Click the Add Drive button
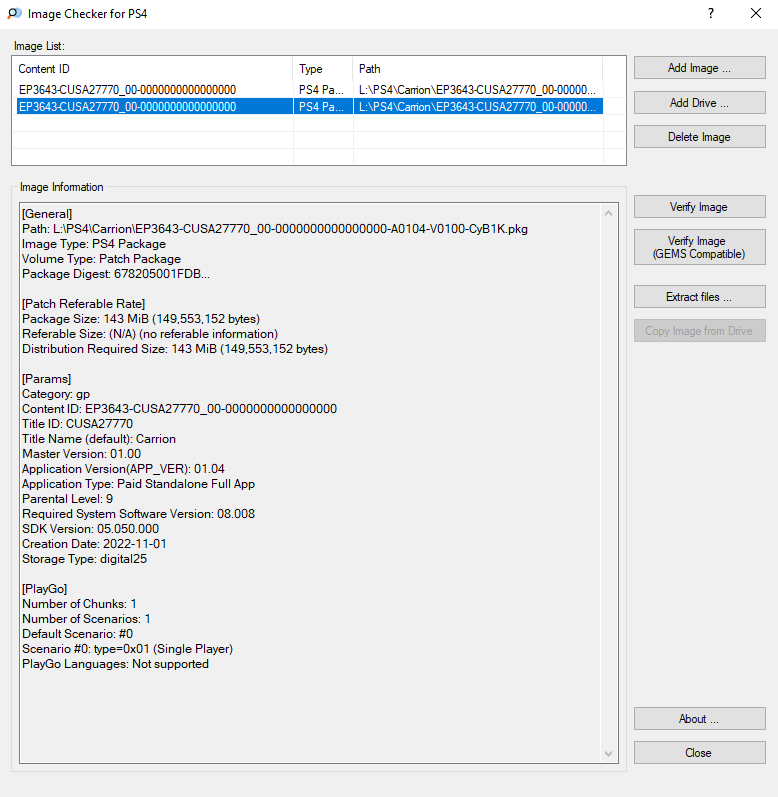This screenshot has width=778, height=797. 699,103
